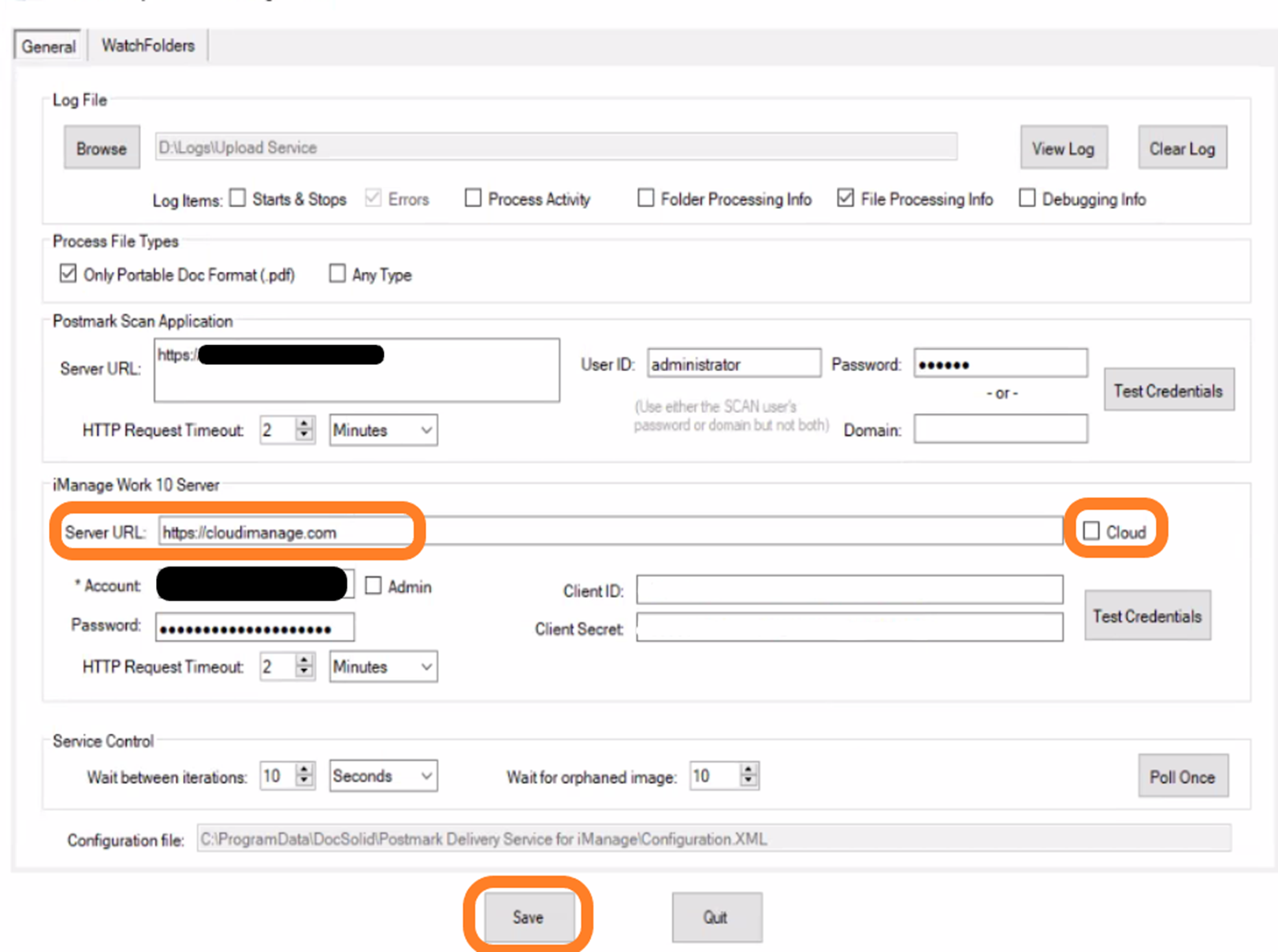Enable the Starts & Stops log checkbox
The width and height of the screenshot is (1278, 952).
pyautogui.click(x=238, y=198)
